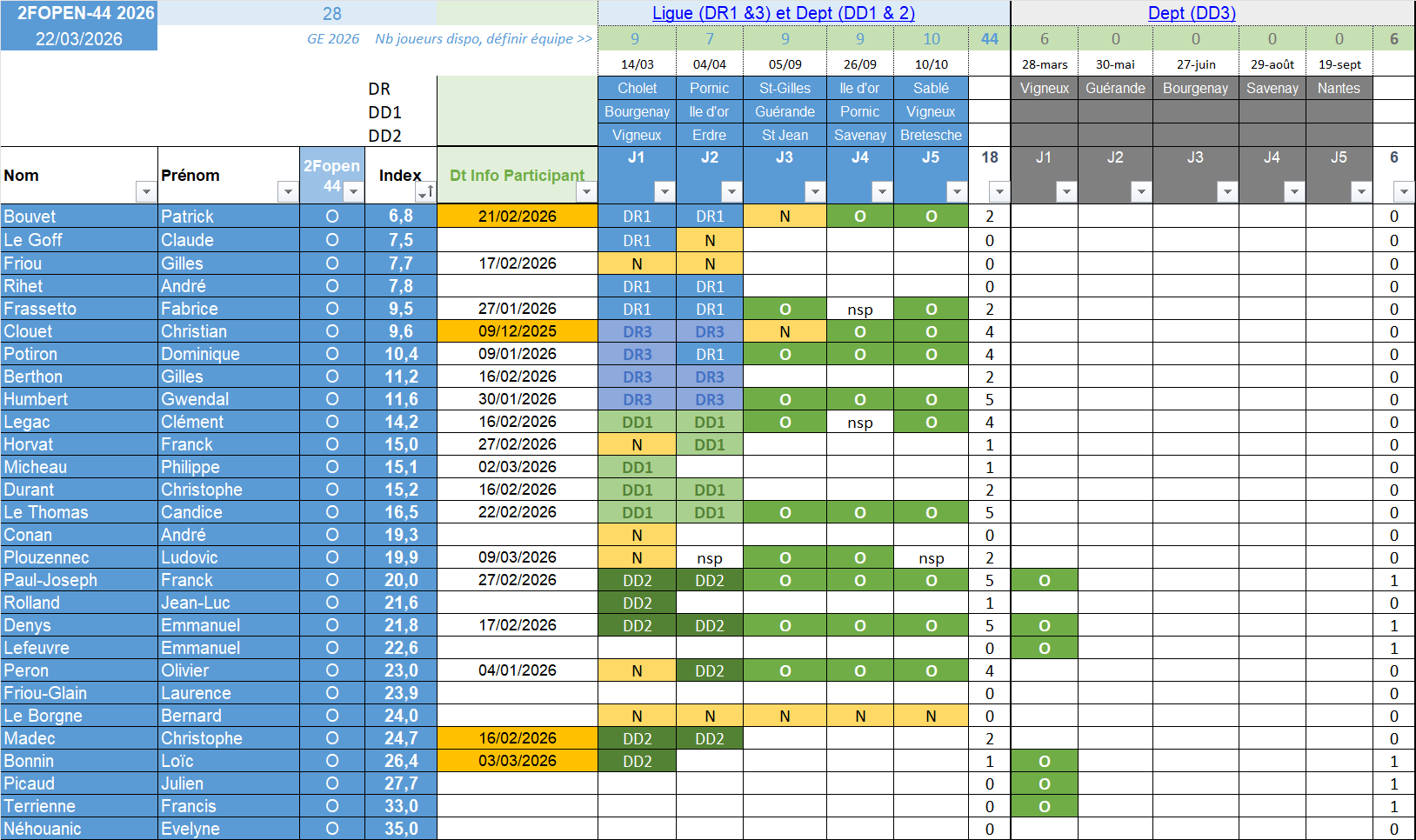Select Bouvet Patrick's 2Fopen O marker

(x=332, y=217)
